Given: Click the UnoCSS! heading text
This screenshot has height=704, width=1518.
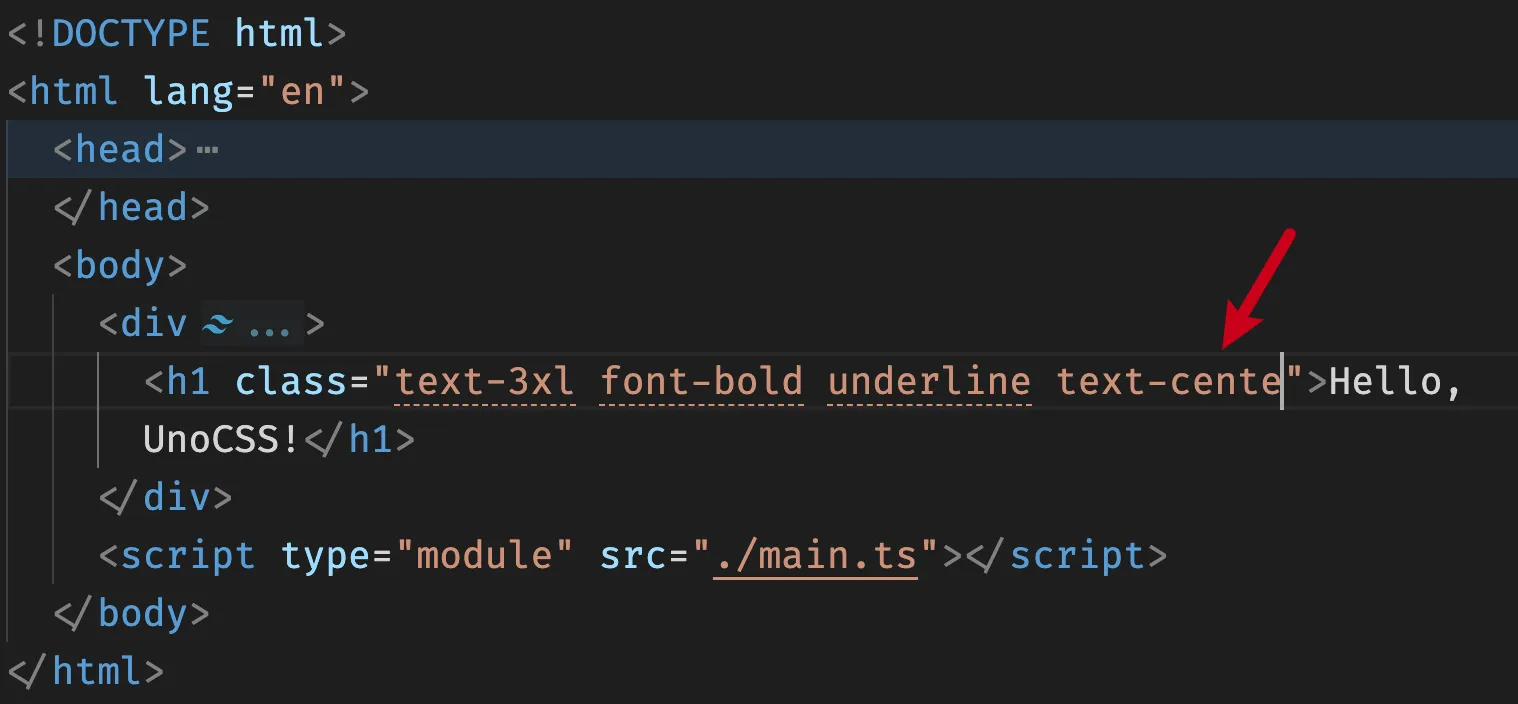Looking at the screenshot, I should click(x=222, y=440).
